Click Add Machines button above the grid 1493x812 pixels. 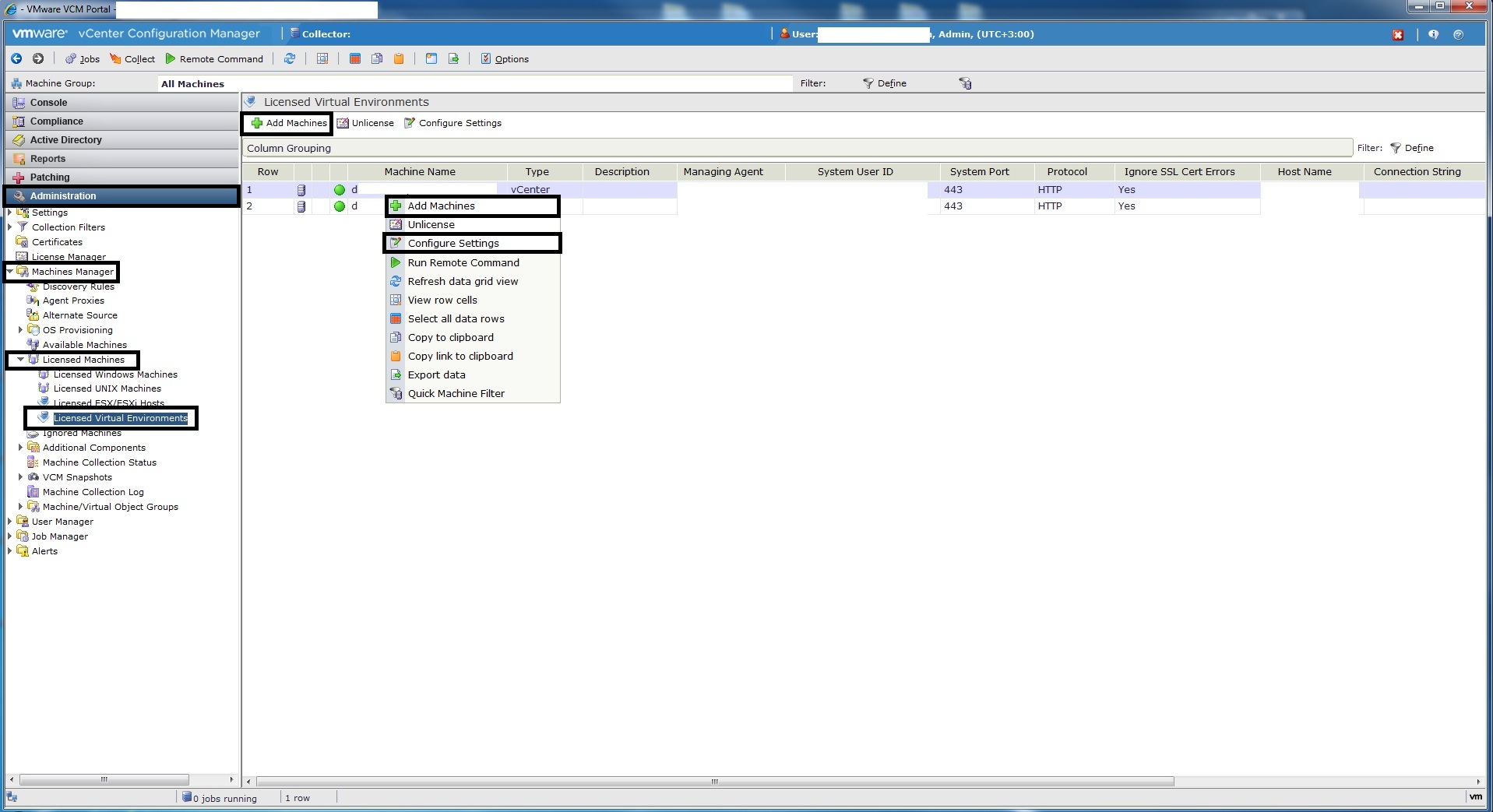pyautogui.click(x=289, y=123)
